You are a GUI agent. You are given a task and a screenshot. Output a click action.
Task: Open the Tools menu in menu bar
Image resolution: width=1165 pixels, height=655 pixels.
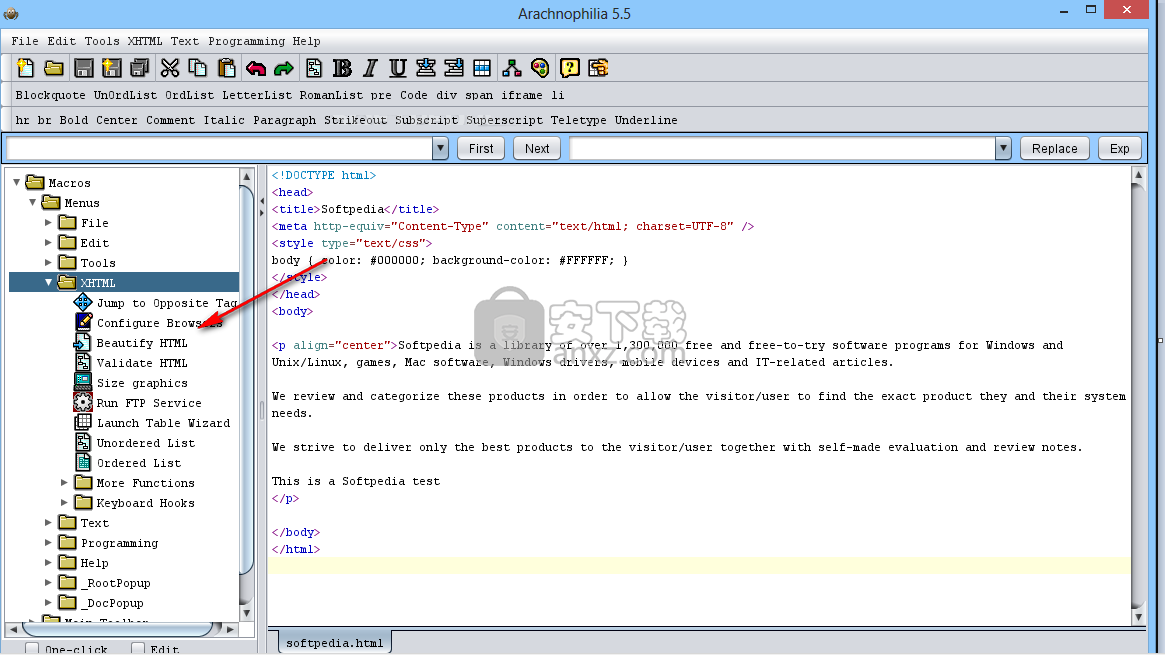(x=102, y=41)
